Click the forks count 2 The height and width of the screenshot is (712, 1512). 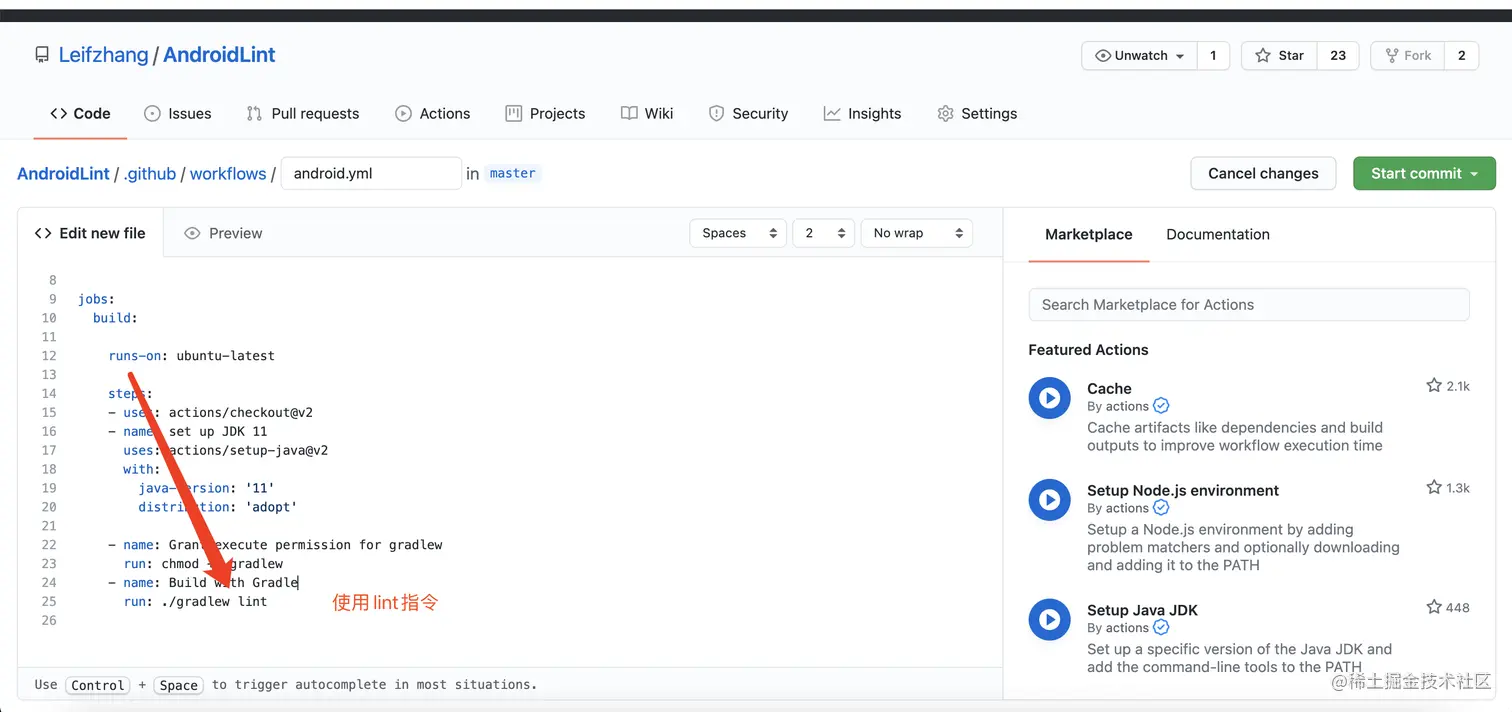click(1461, 56)
